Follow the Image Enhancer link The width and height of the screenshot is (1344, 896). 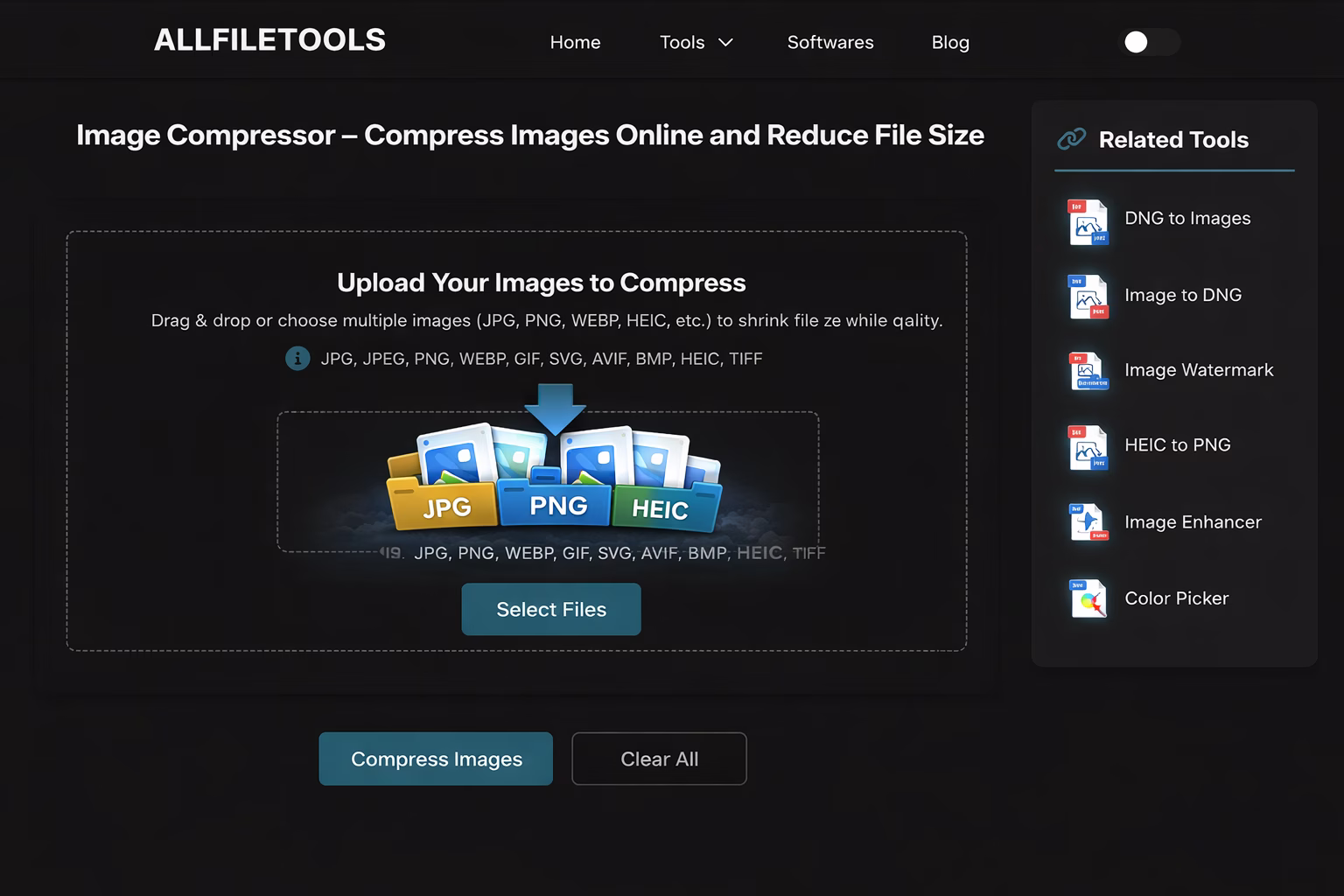pos(1193,522)
